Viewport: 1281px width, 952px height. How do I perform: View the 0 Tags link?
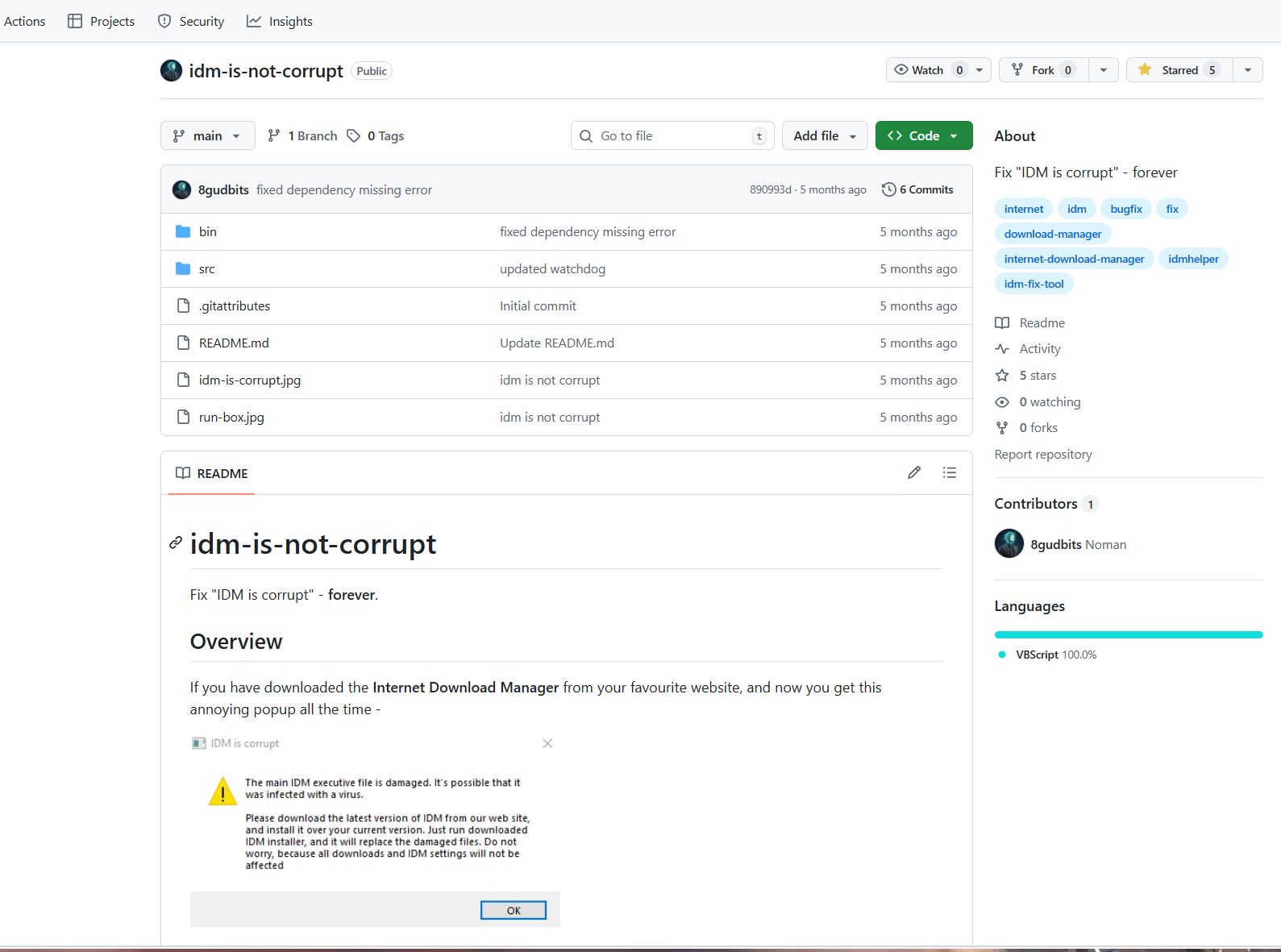coord(376,135)
